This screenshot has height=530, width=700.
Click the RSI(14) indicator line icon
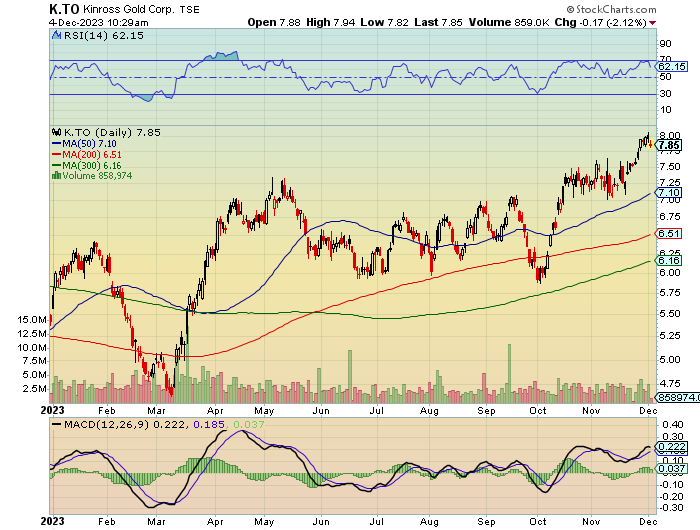tap(56, 37)
